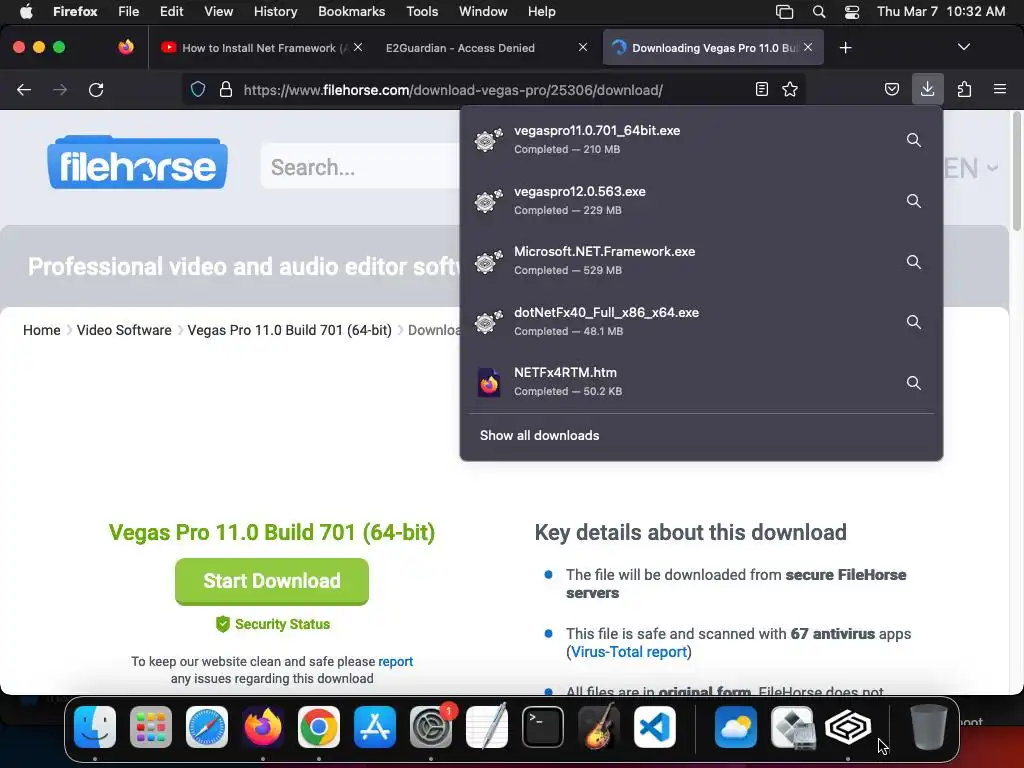Open TextEdit from the Dock
The image size is (1024, 768).
[x=487, y=727]
